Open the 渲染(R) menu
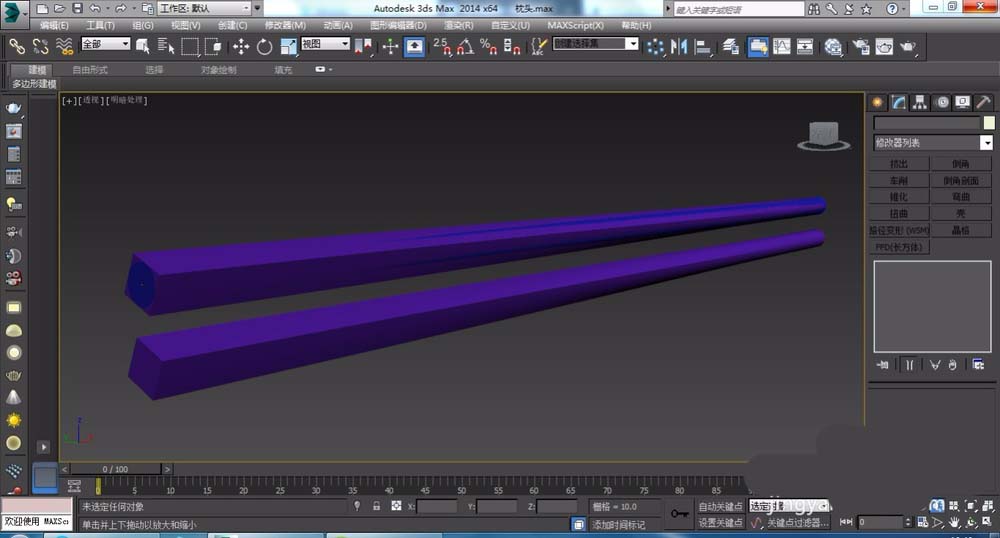 pos(459,25)
